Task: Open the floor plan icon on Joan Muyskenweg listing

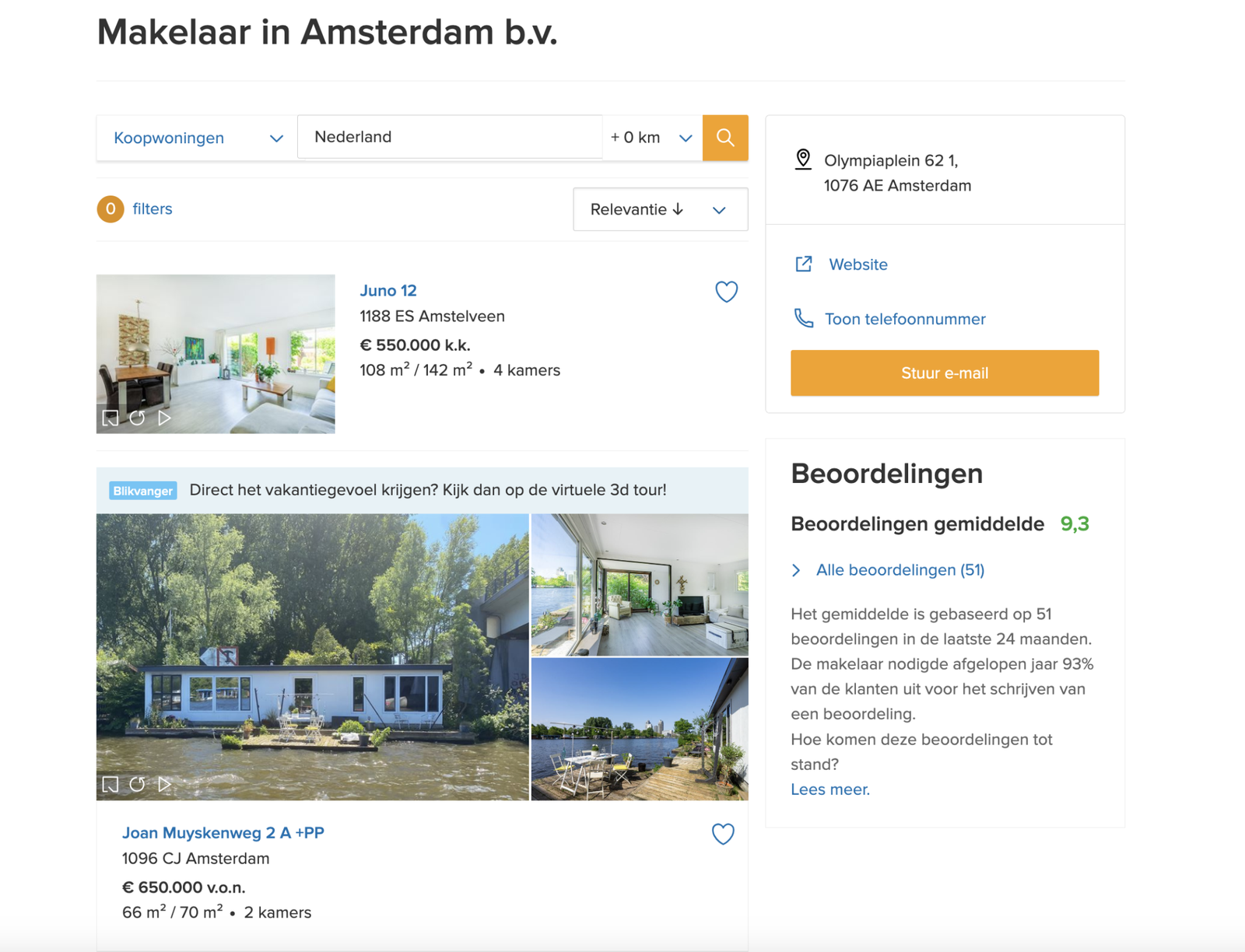Action: [110, 785]
